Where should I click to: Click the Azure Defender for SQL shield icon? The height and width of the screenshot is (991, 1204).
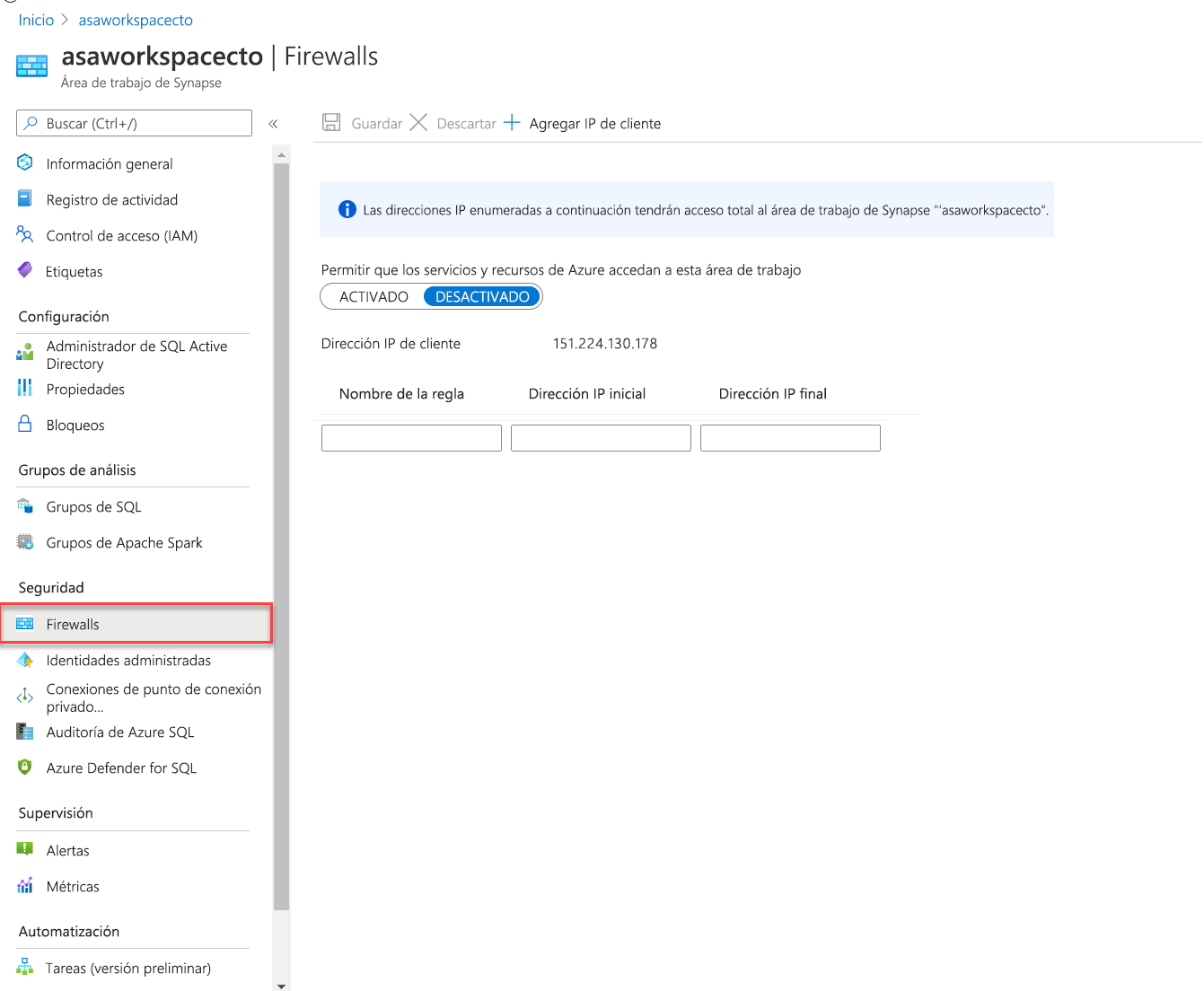pos(25,767)
